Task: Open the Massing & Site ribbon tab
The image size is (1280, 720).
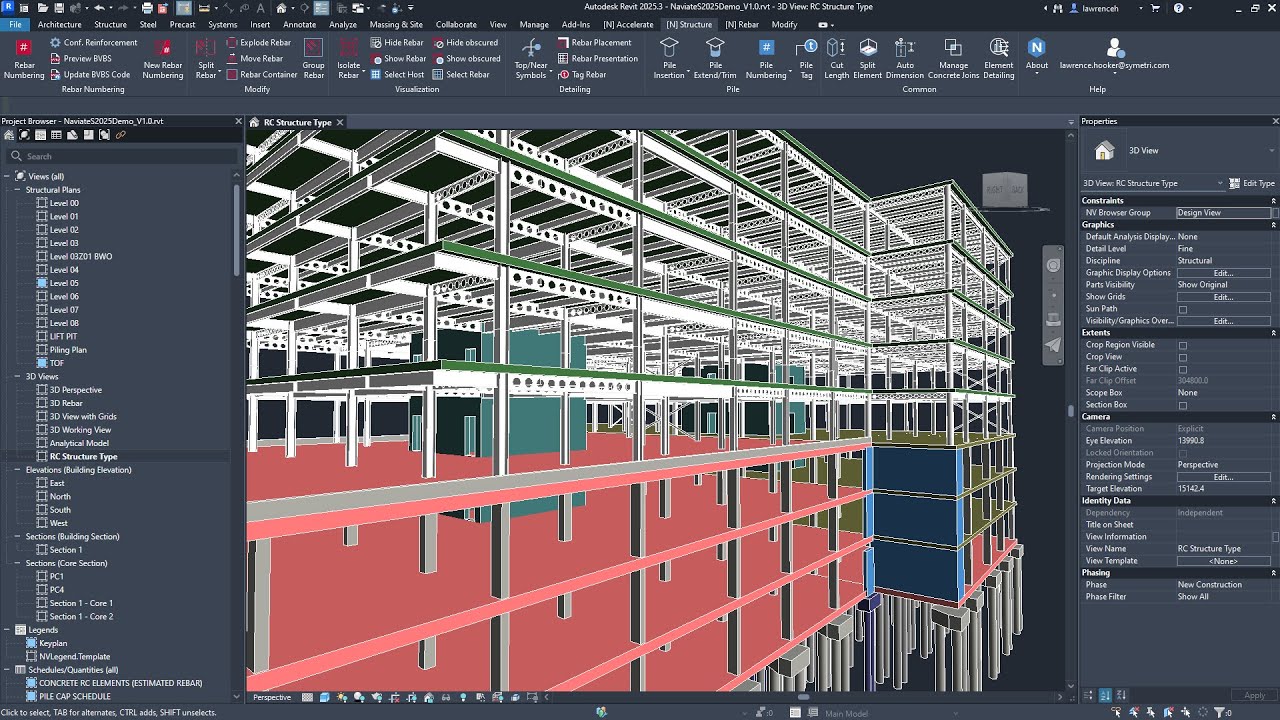Action: coord(396,24)
